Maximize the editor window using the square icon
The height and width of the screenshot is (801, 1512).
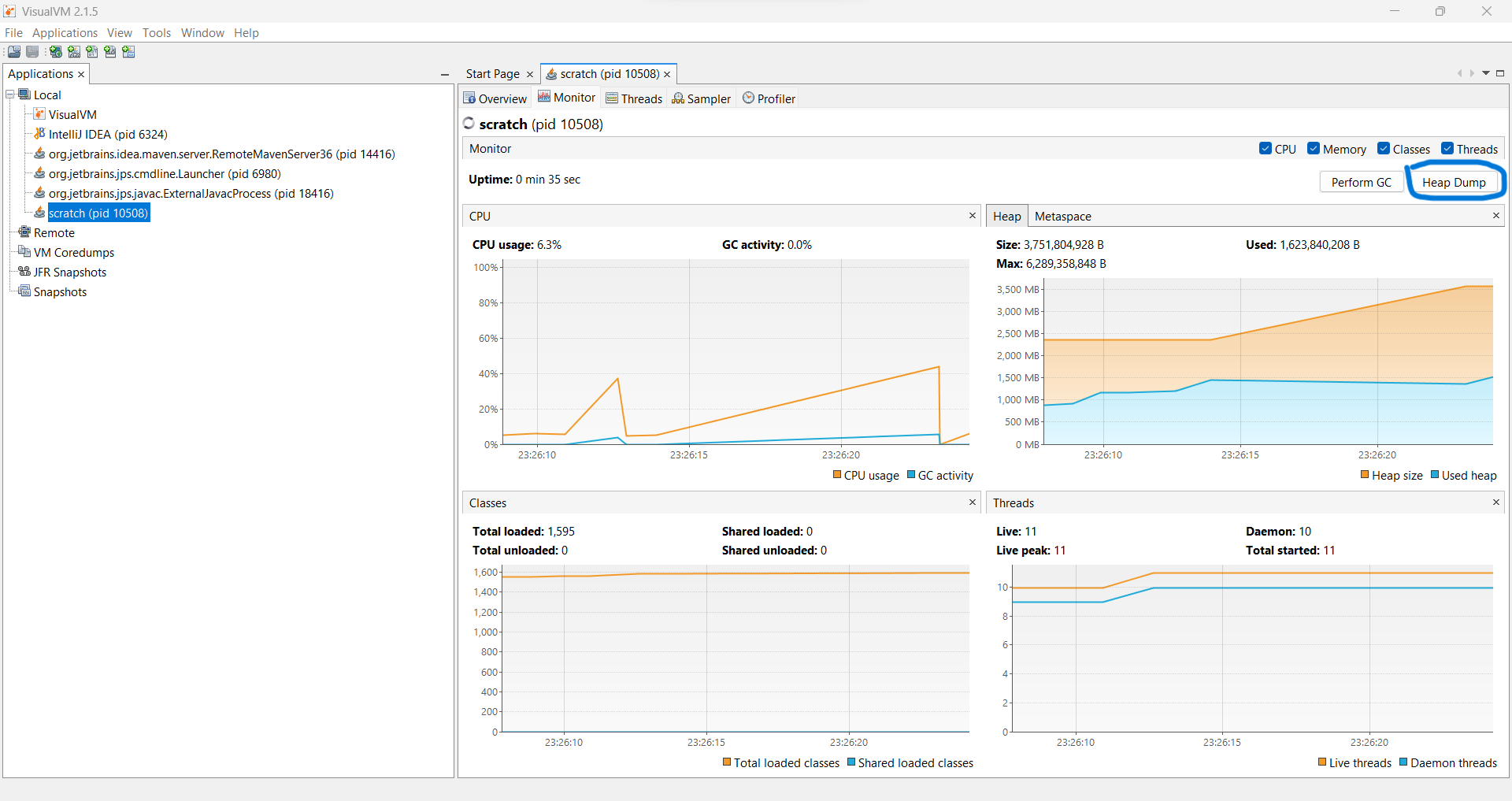[x=1500, y=73]
